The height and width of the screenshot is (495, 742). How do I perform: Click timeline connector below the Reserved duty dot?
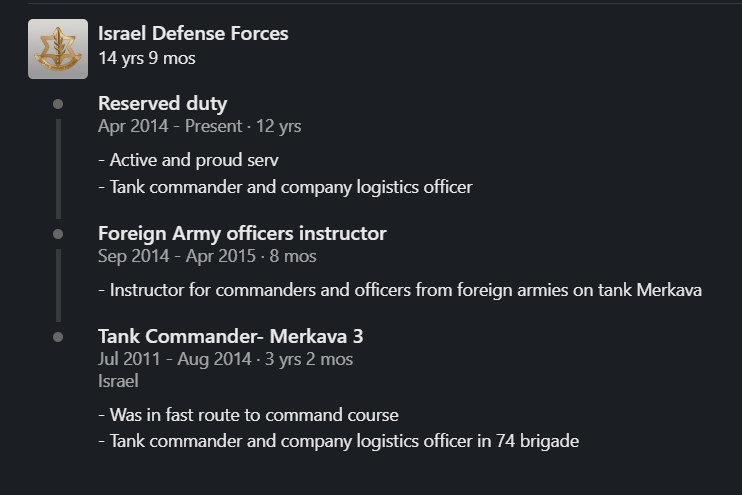tap(58, 169)
